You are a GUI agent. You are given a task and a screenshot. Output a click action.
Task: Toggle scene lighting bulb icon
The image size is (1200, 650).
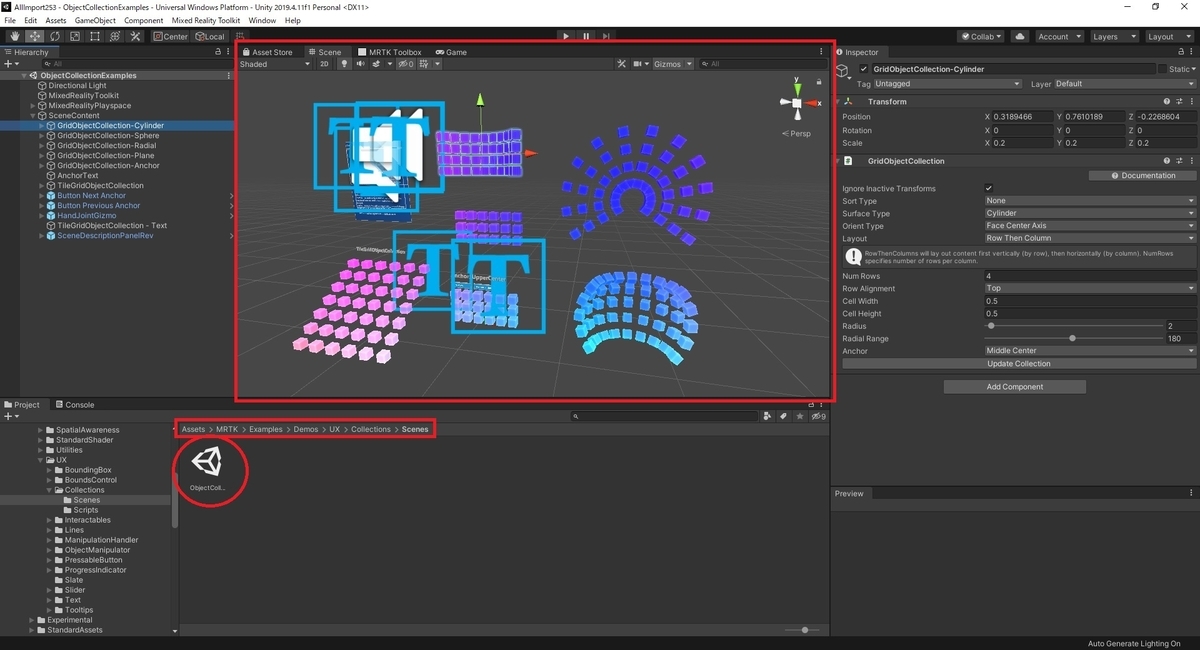point(345,64)
